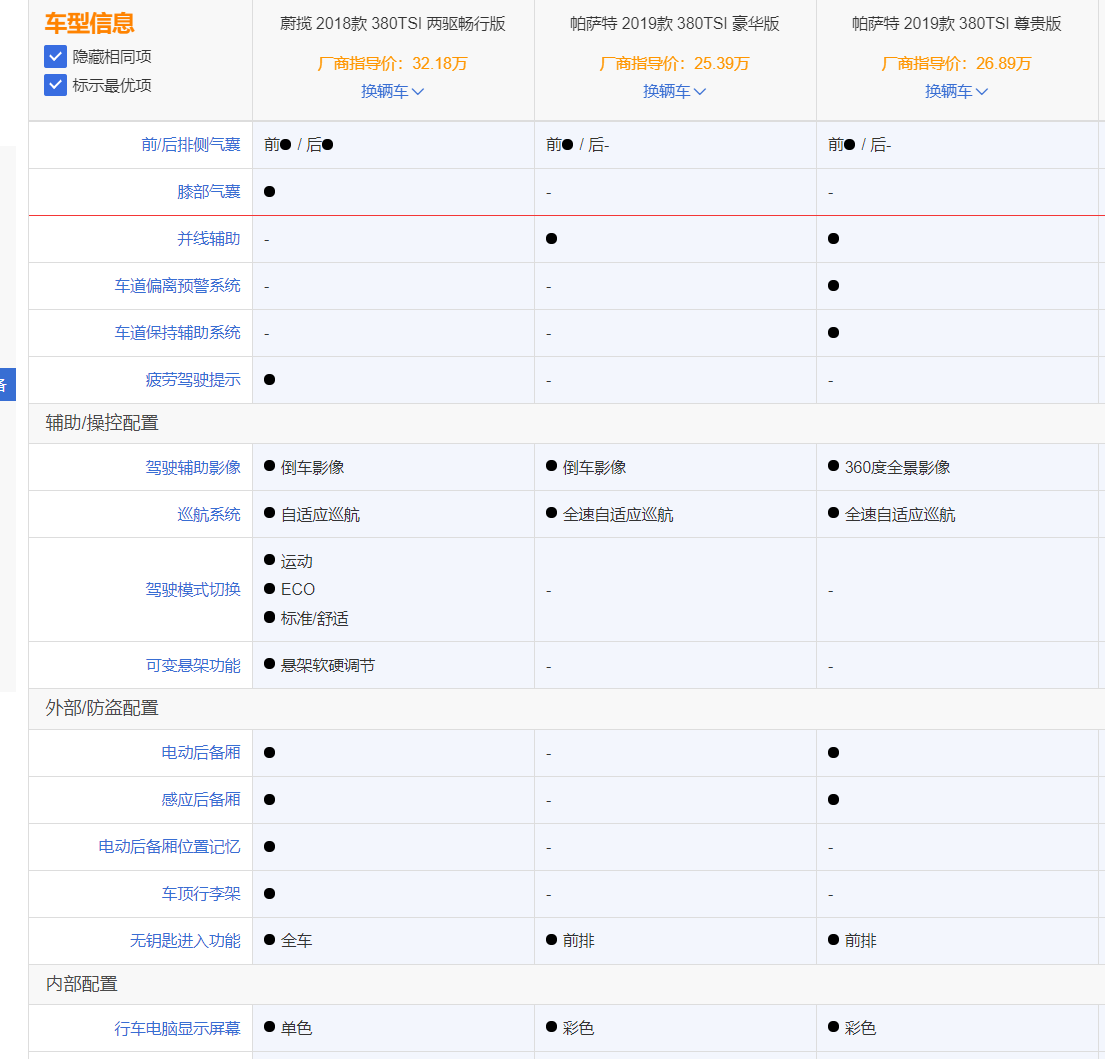
Task: Click the 车型信息 heading
Action: coord(89,23)
